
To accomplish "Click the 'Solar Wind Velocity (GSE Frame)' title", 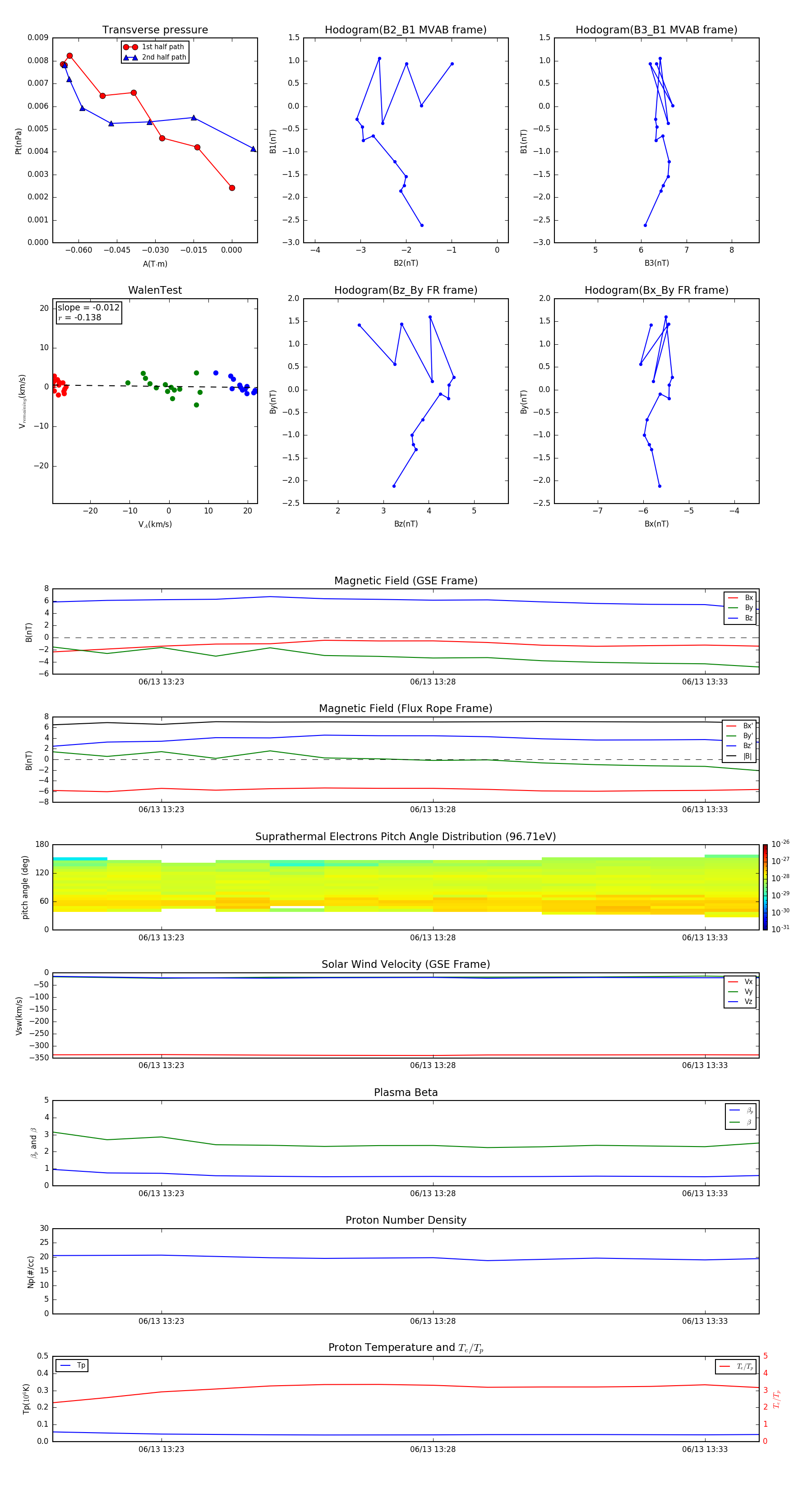I will pyautogui.click(x=406, y=965).
